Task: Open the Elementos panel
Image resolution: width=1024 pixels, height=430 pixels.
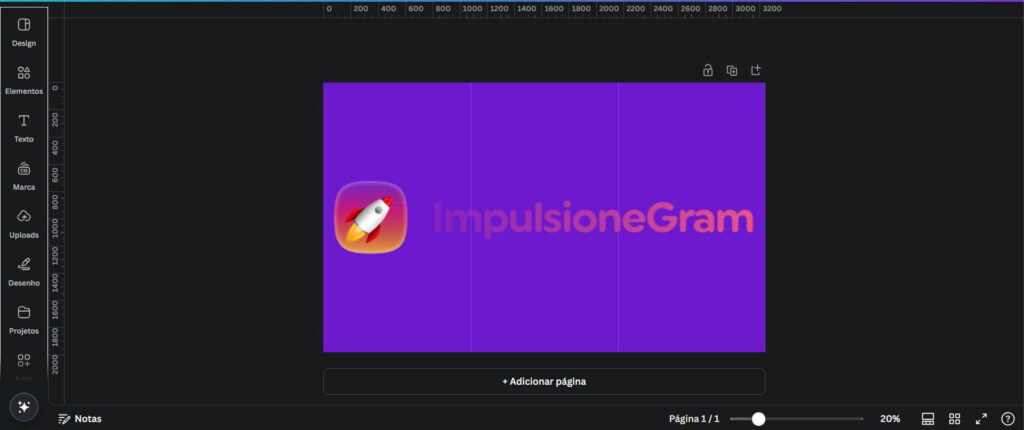Action: 24,79
